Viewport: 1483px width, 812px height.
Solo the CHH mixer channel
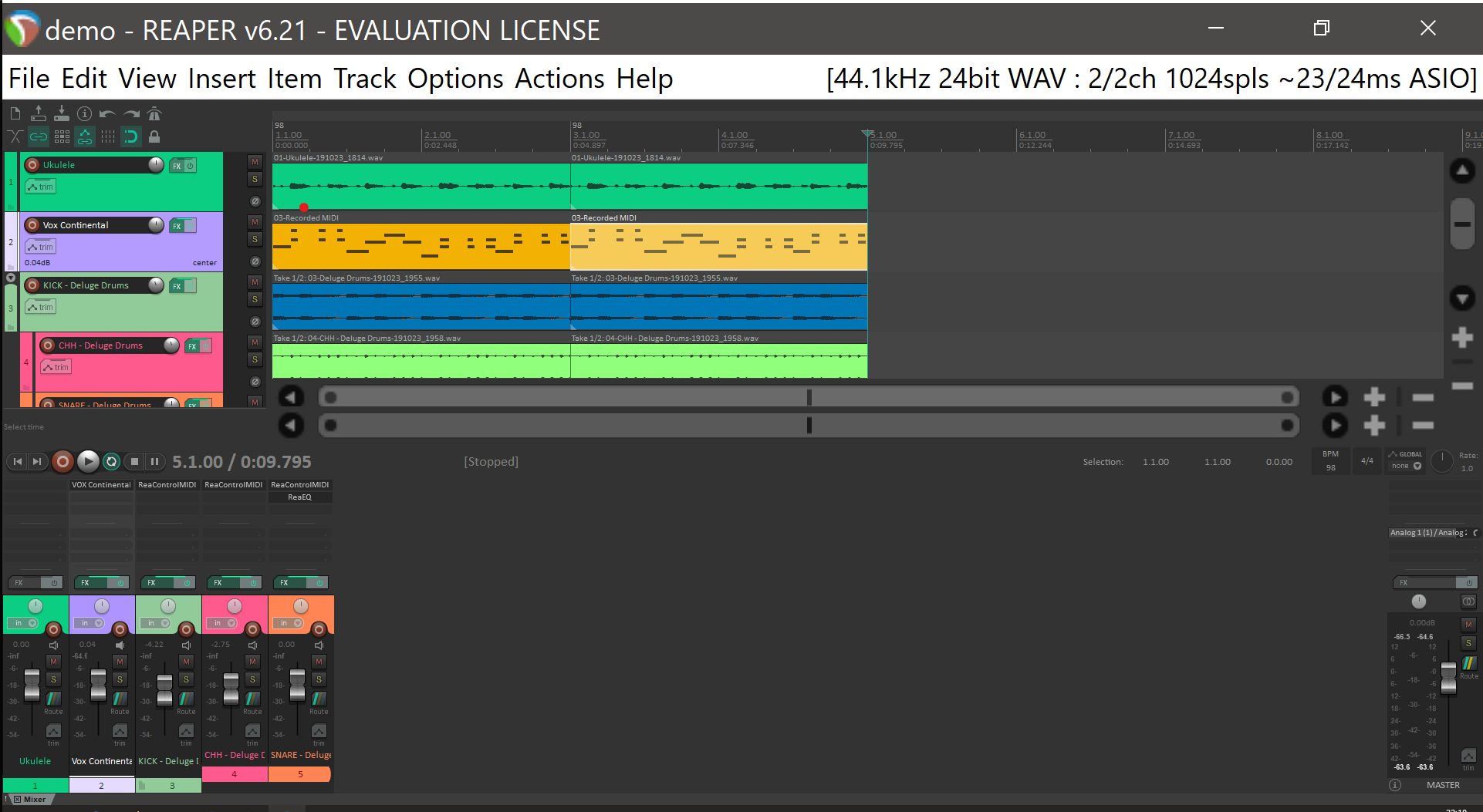(252, 679)
